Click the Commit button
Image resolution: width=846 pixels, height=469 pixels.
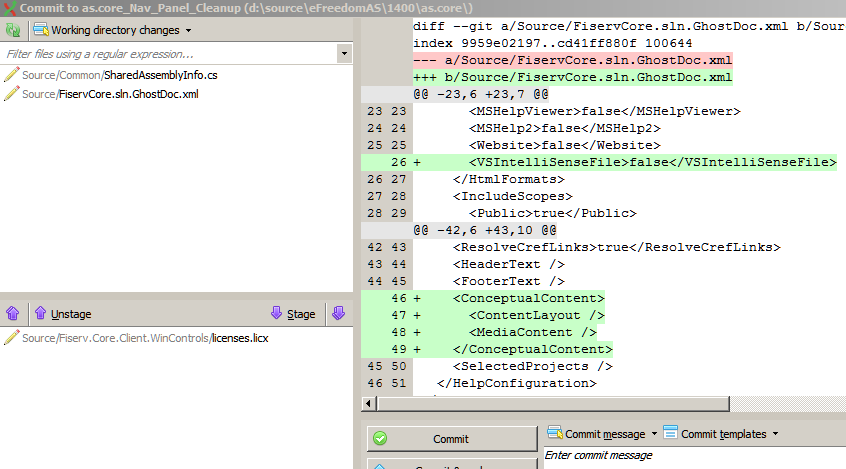pos(452,439)
